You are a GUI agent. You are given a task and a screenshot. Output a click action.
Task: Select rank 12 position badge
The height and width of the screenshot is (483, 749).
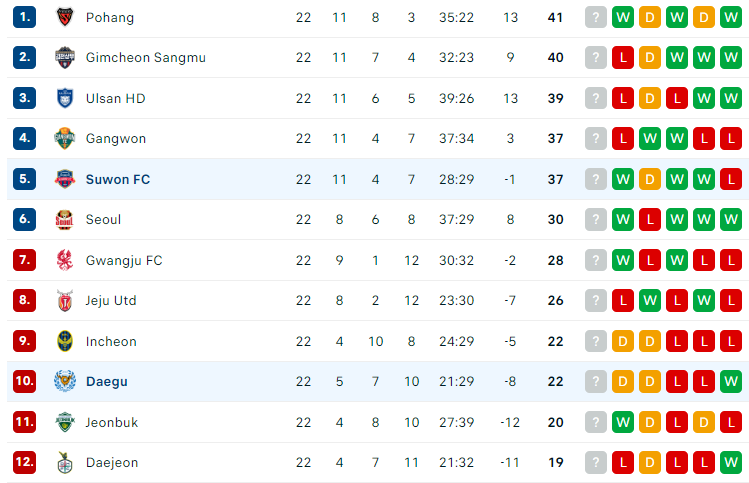click(24, 462)
